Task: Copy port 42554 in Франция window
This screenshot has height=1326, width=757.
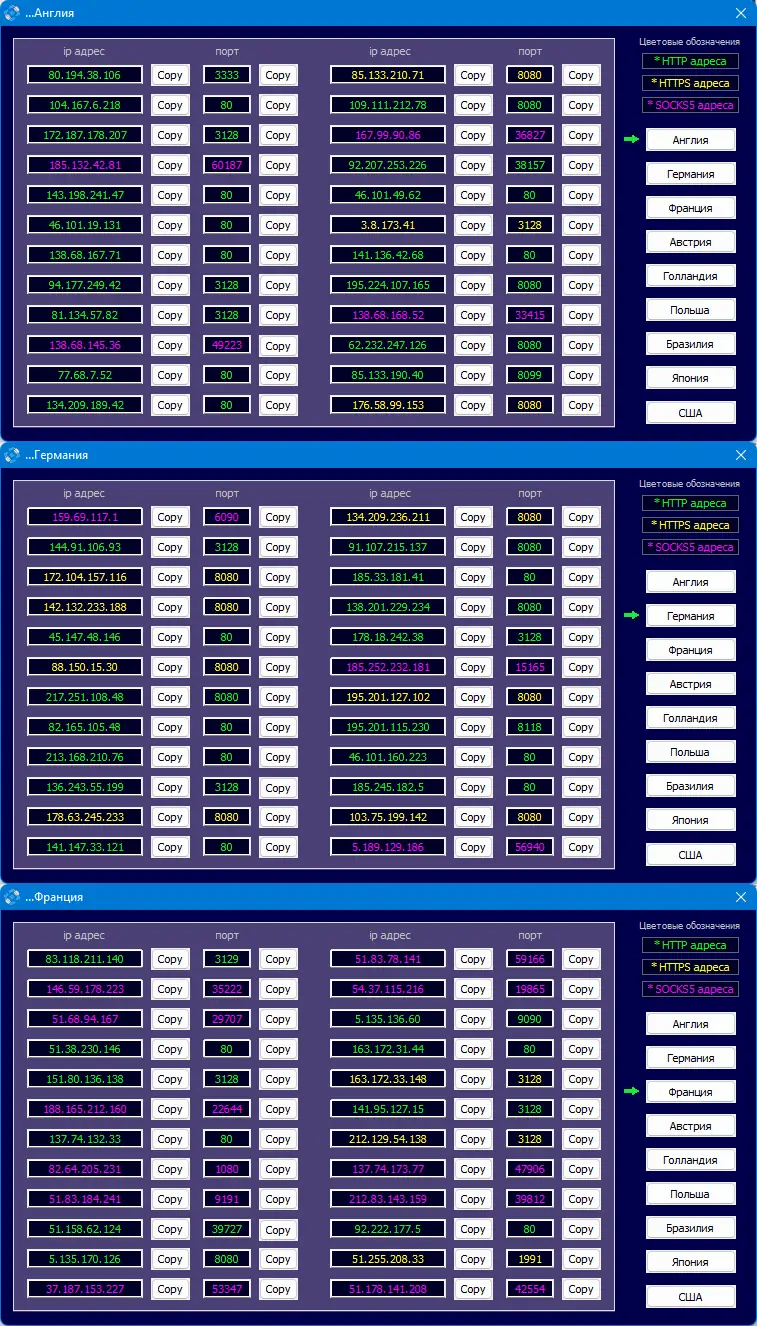Action: (x=581, y=1289)
